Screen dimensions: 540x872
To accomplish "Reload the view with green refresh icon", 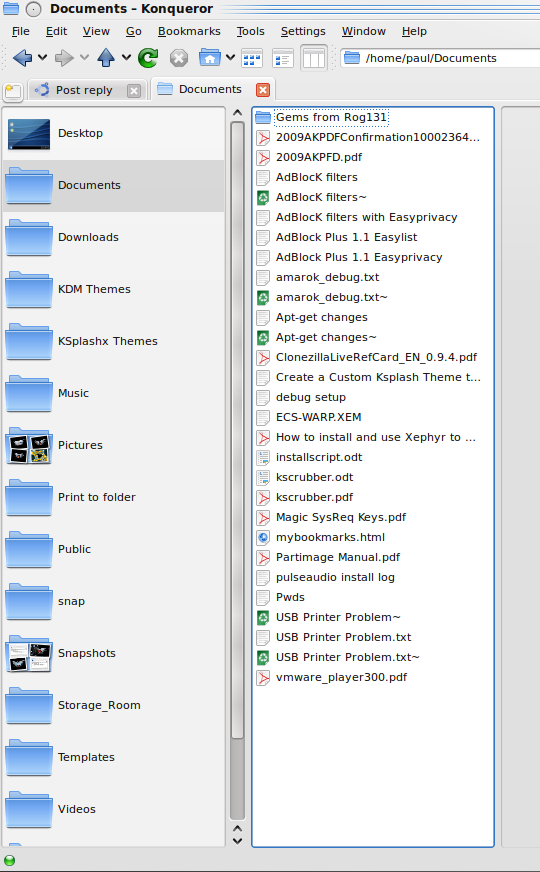I will click(x=148, y=58).
